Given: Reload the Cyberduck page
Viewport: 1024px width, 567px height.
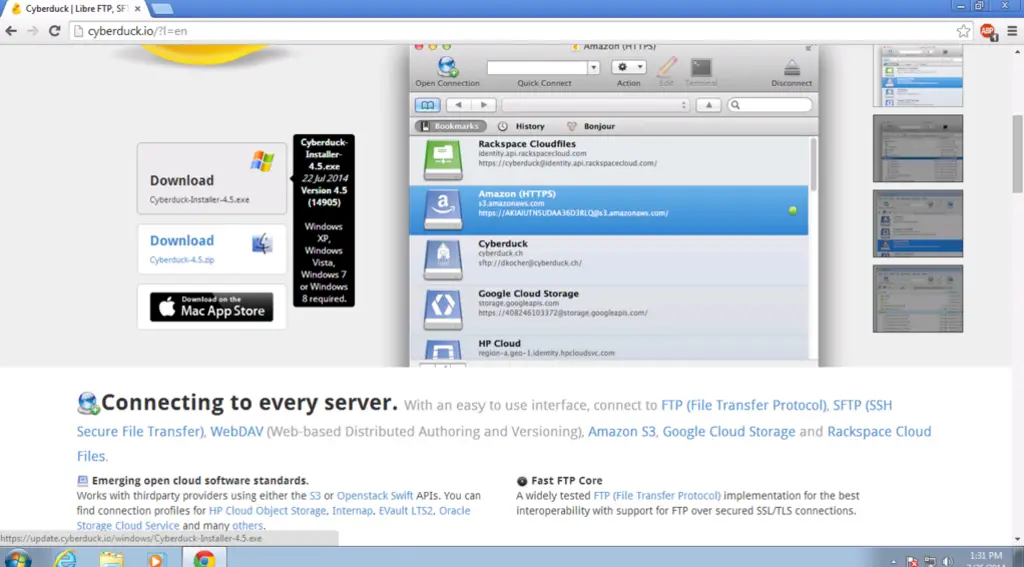Looking at the screenshot, I should [55, 31].
